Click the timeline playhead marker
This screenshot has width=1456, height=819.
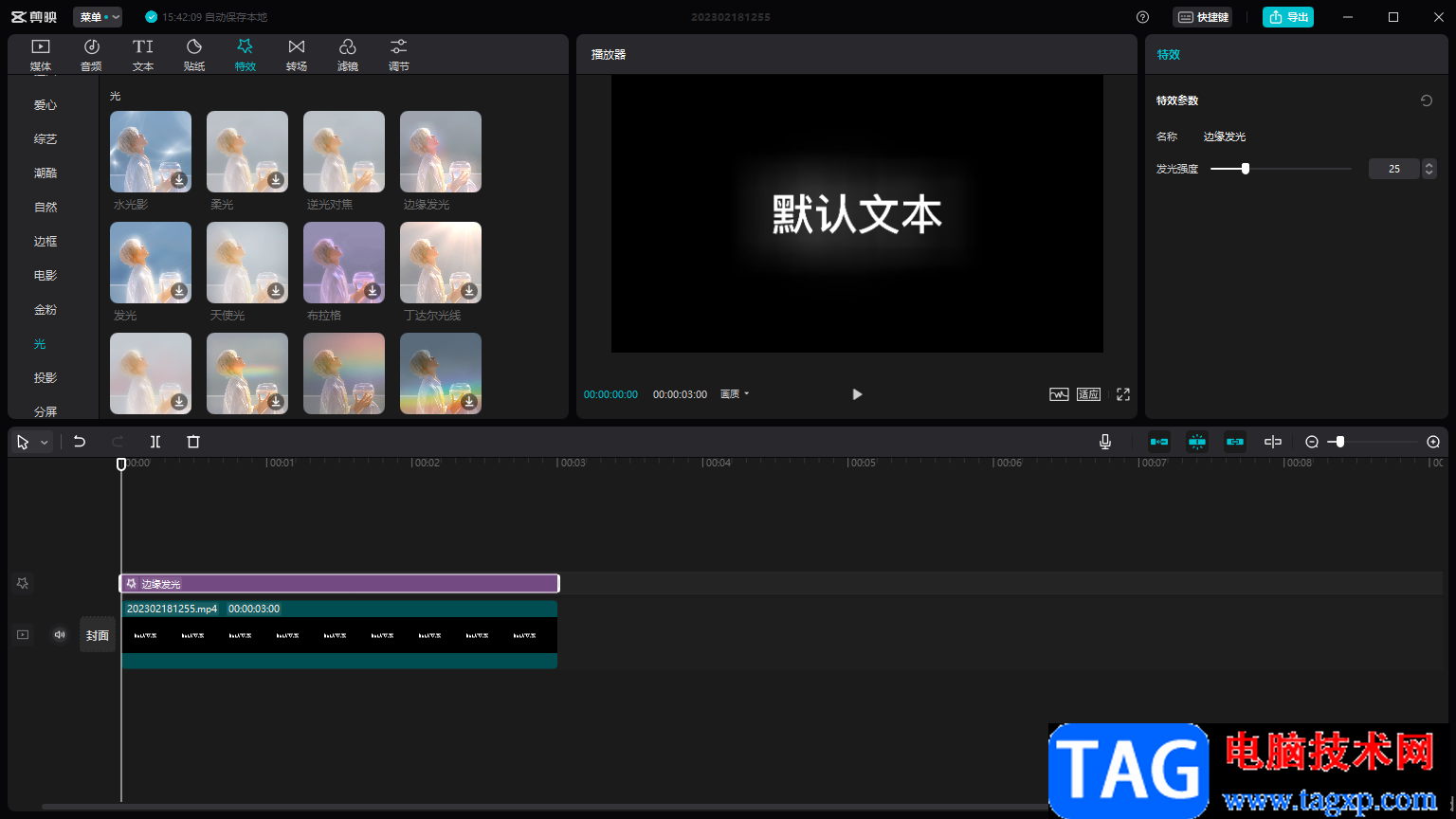click(x=121, y=464)
